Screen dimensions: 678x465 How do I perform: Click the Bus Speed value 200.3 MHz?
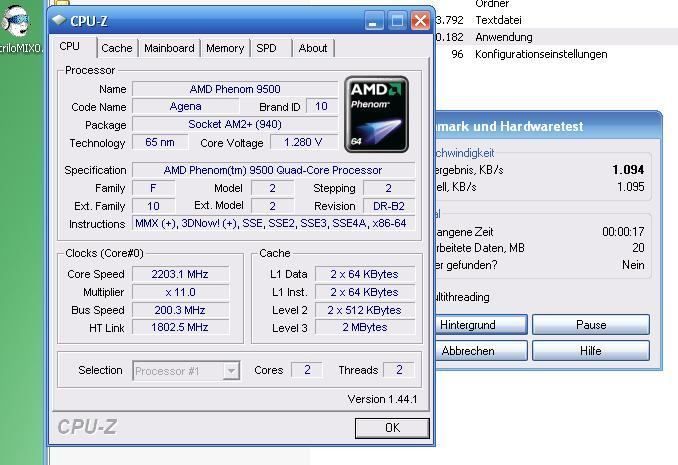tap(180, 310)
